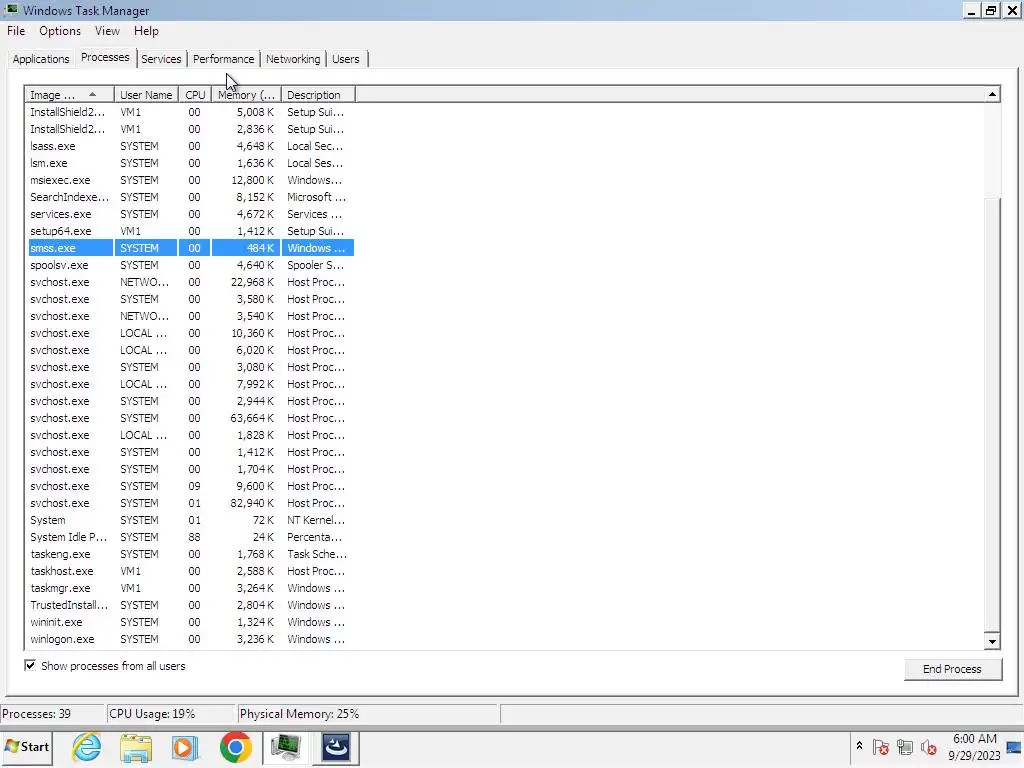Viewport: 1024px width, 768px height.
Task: Open the File menu
Action: (16, 31)
